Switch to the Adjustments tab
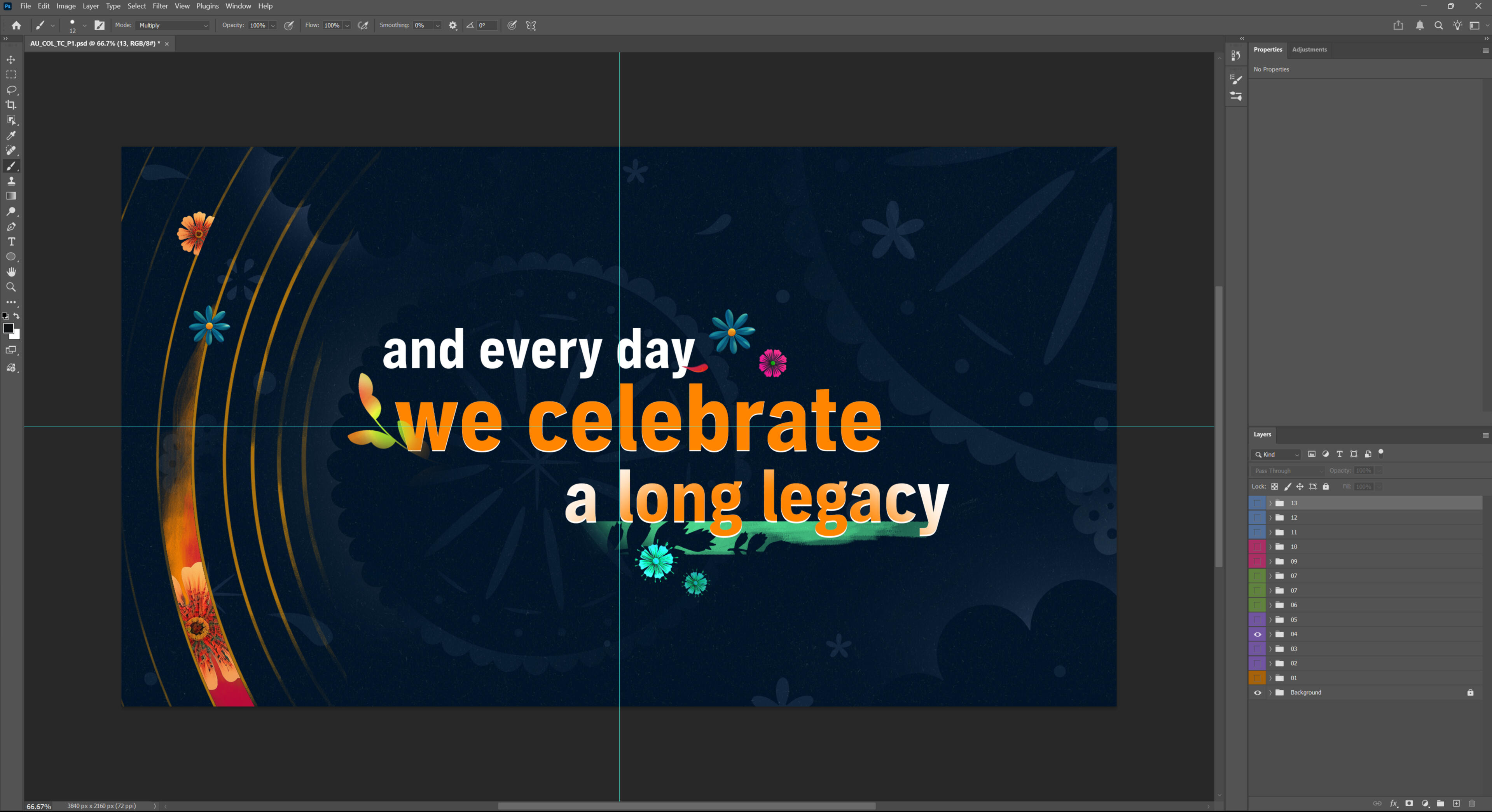1492x812 pixels. (x=1309, y=49)
